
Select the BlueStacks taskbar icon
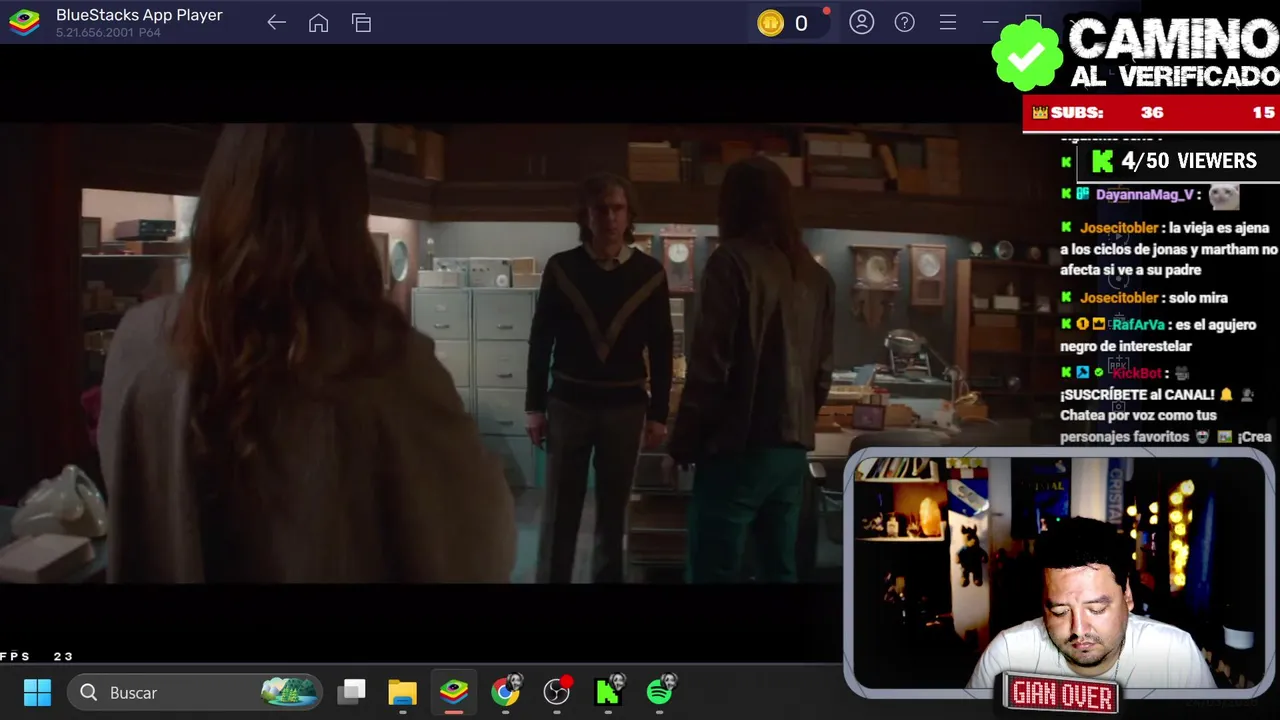tap(454, 692)
